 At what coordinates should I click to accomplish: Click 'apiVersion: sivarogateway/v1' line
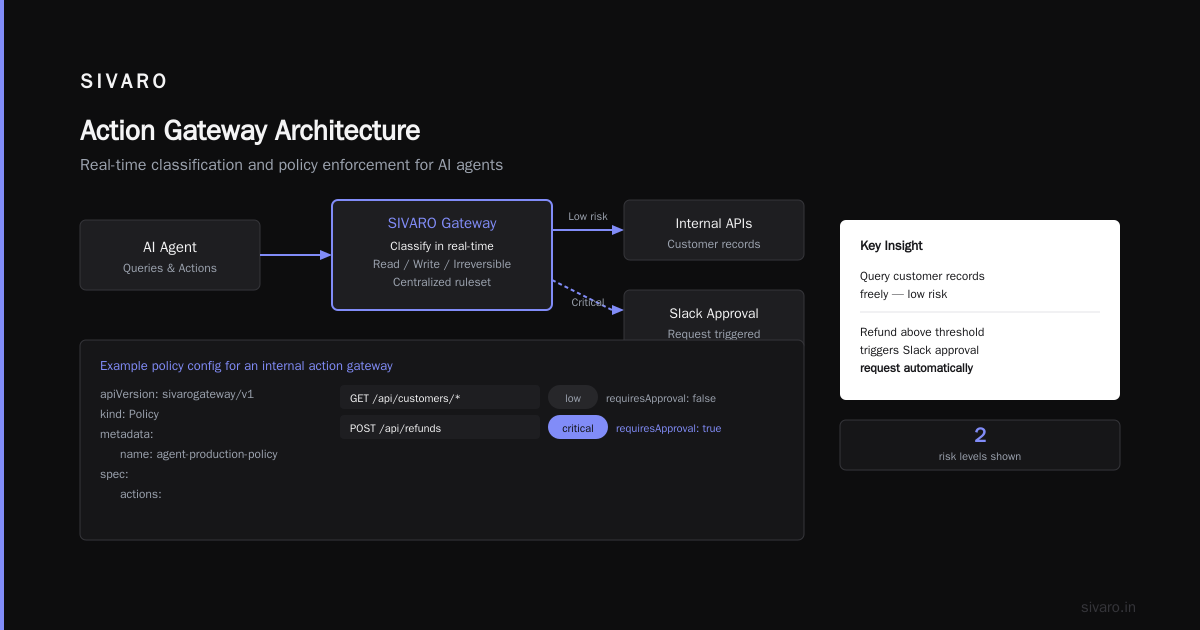(x=177, y=394)
